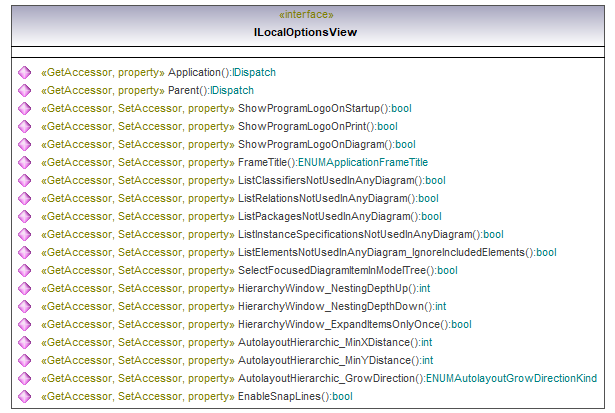Click the icon next to ShowProgramLogoOnPrint
The height and width of the screenshot is (413, 615).
24,127
